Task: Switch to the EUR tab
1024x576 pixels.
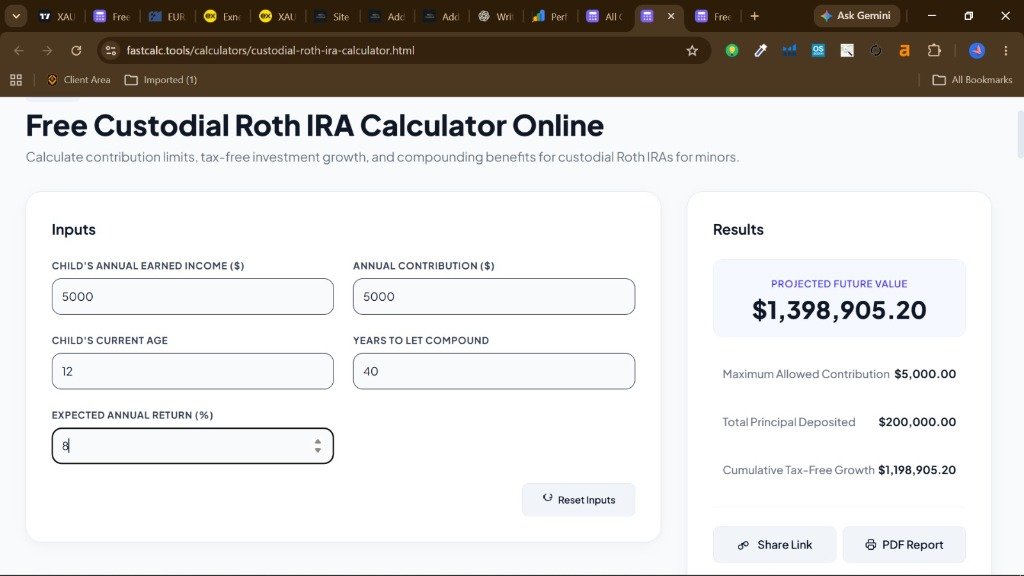Action: pyautogui.click(x=167, y=16)
